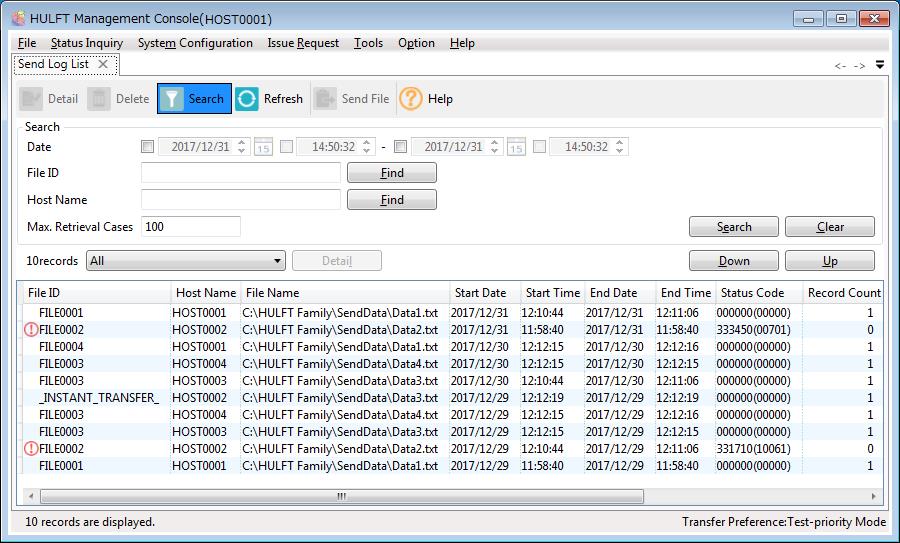The width and height of the screenshot is (900, 543).
Task: Sort by File Name column header
Action: (345, 293)
